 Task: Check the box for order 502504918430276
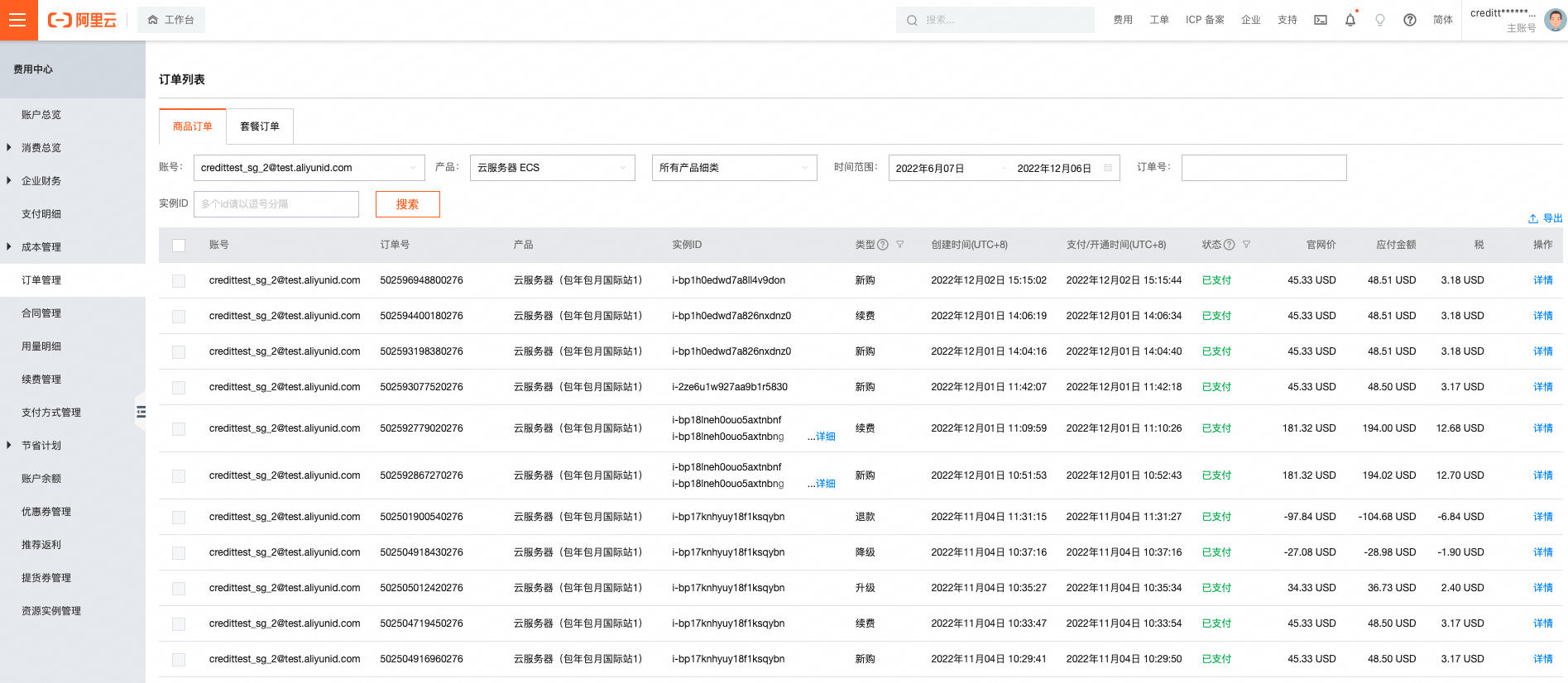[x=179, y=553]
